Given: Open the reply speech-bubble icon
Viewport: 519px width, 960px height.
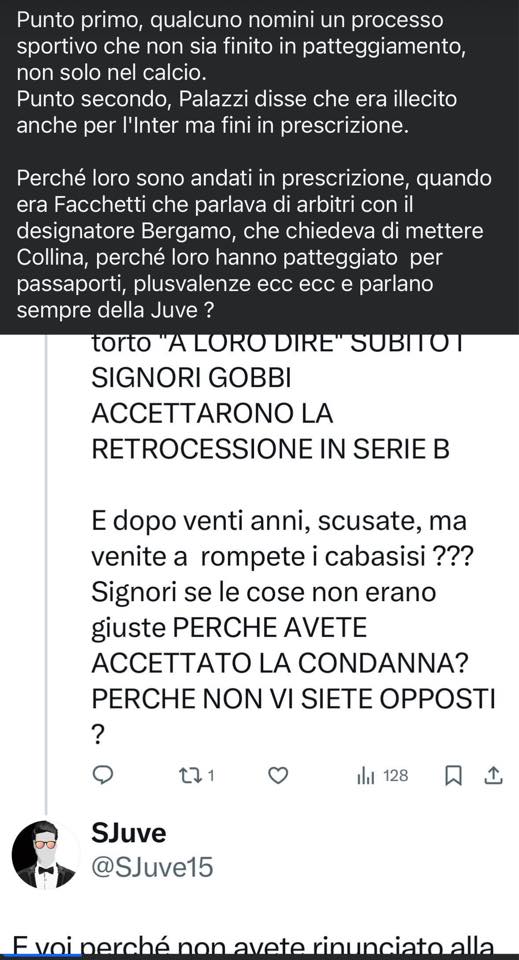Looking at the screenshot, I should pos(103,776).
